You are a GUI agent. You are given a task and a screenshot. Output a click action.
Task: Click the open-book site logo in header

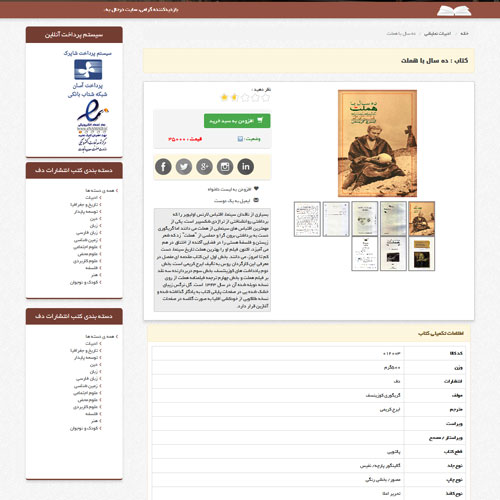tap(454, 11)
